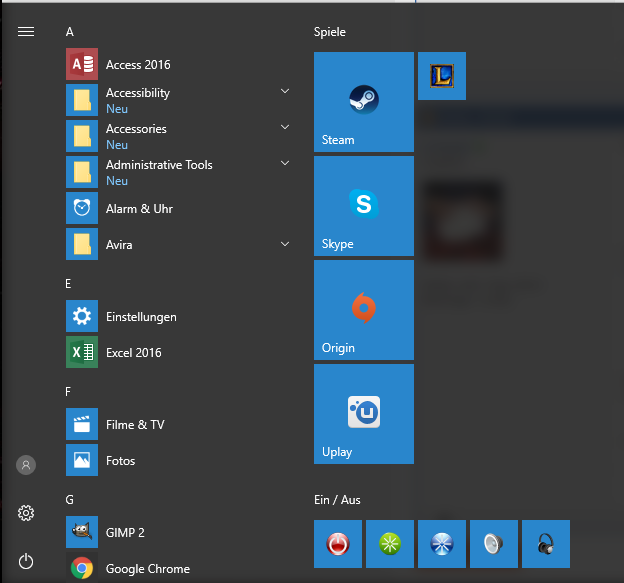Open the Fotos picture icon
Screen dimensions: 624x583
pyautogui.click(x=82, y=460)
